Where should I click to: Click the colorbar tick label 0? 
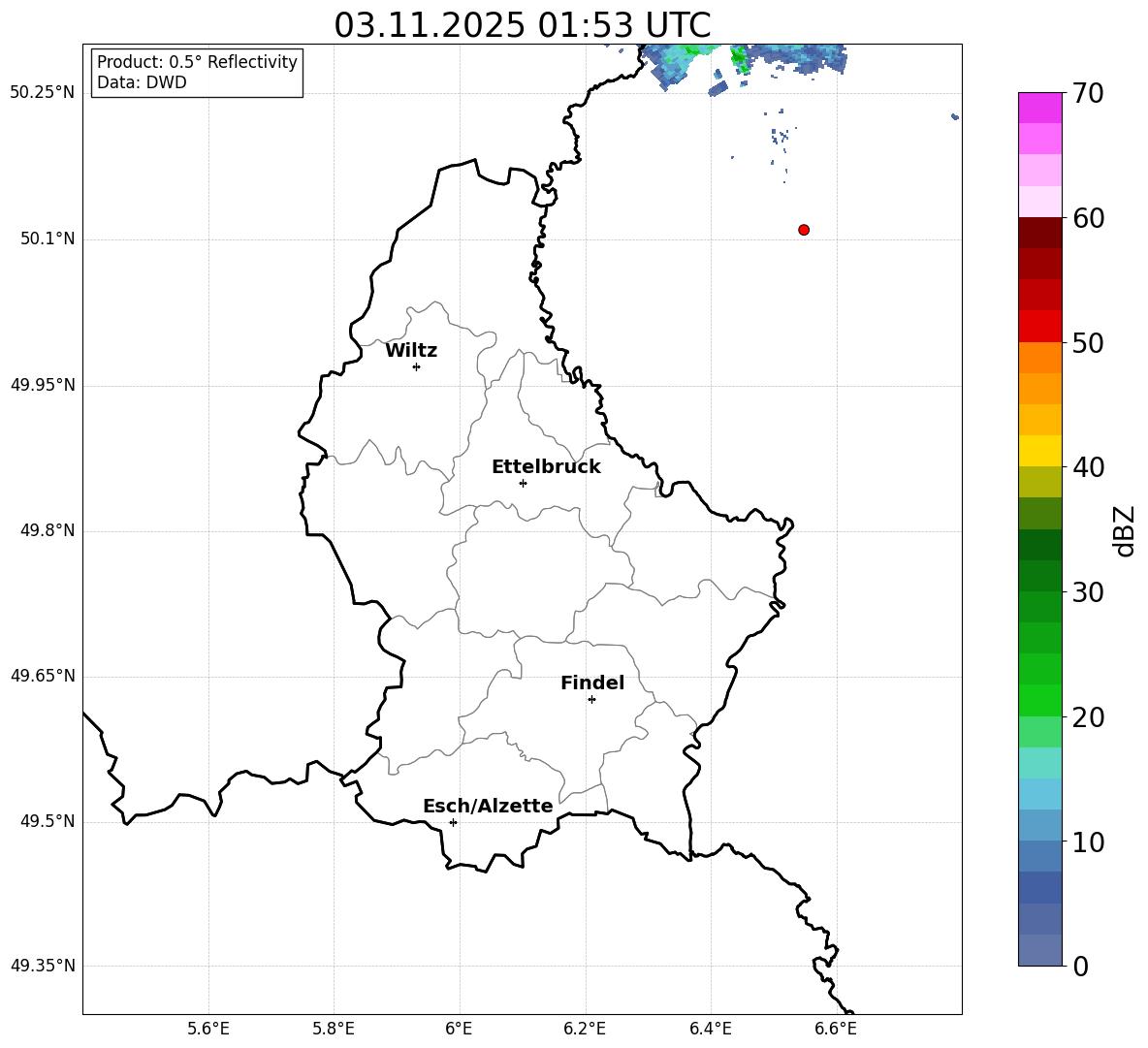pyautogui.click(x=1081, y=966)
